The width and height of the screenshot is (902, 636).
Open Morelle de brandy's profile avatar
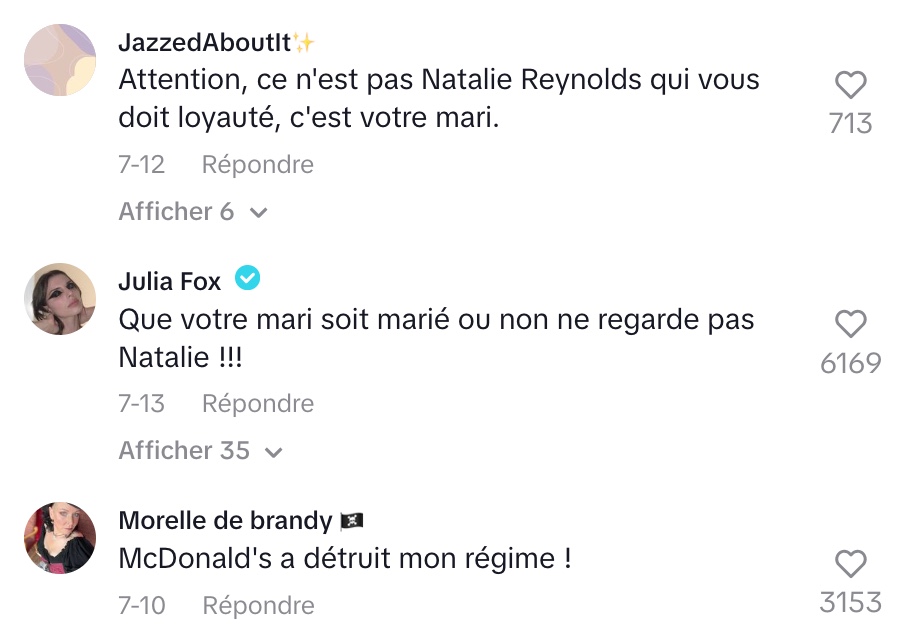[x=60, y=538]
